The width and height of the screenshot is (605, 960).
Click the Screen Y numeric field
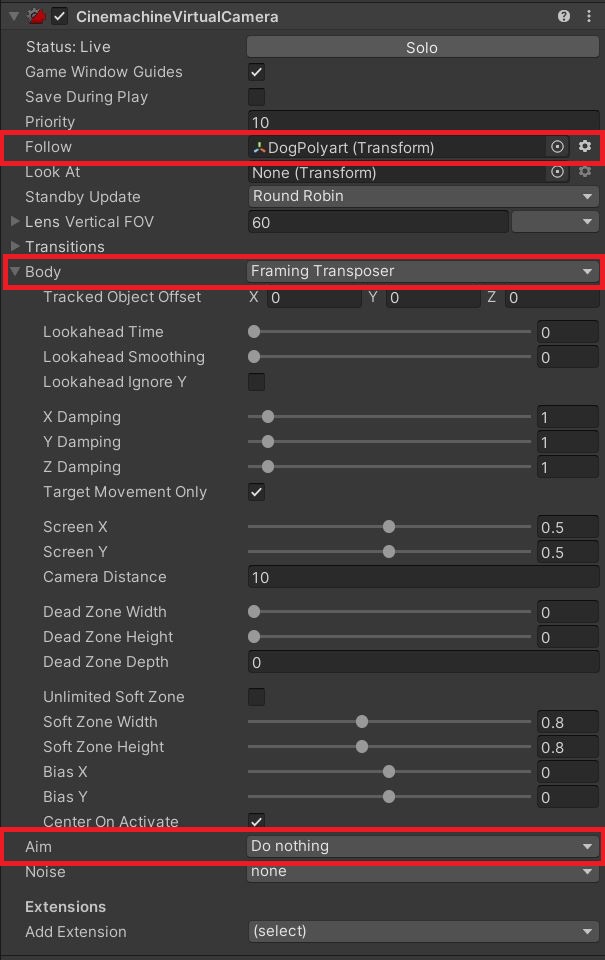click(568, 552)
